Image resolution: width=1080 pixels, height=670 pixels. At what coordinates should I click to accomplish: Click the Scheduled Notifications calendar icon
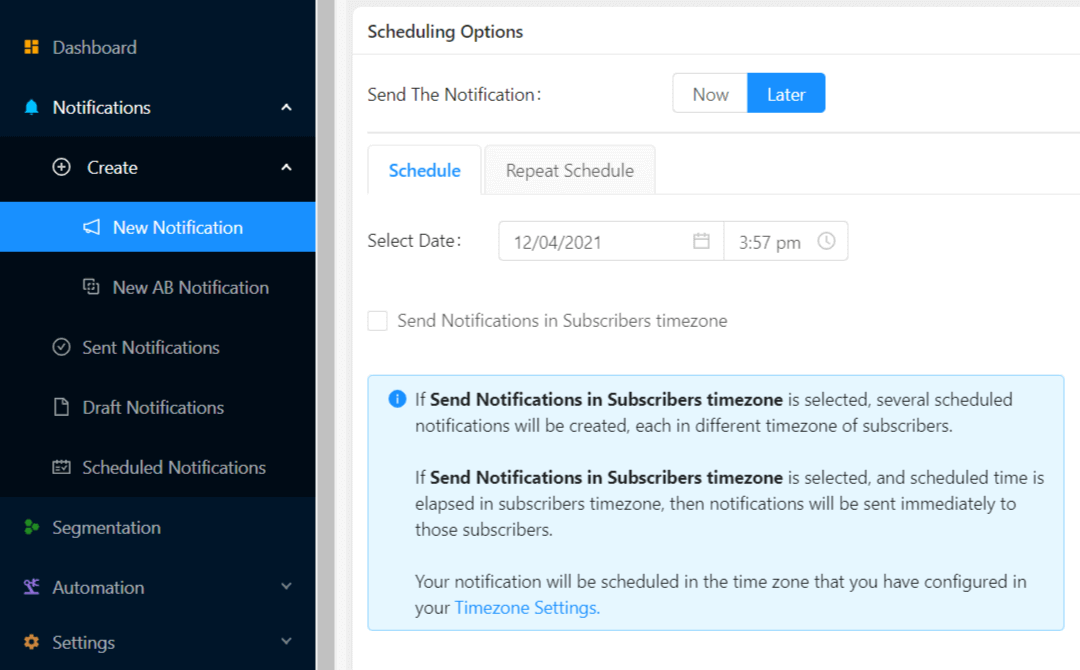tap(62, 467)
